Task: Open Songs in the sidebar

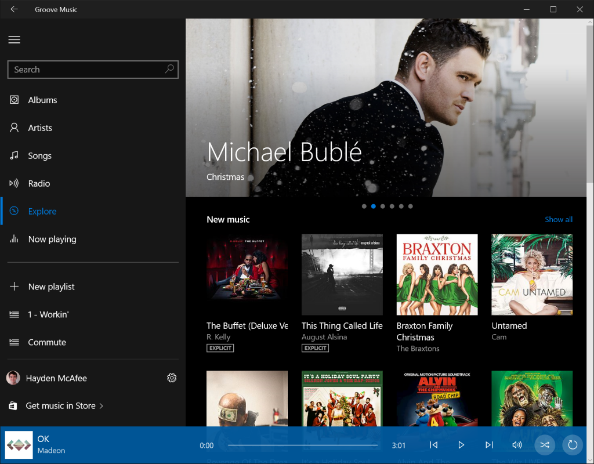Action: click(93, 156)
